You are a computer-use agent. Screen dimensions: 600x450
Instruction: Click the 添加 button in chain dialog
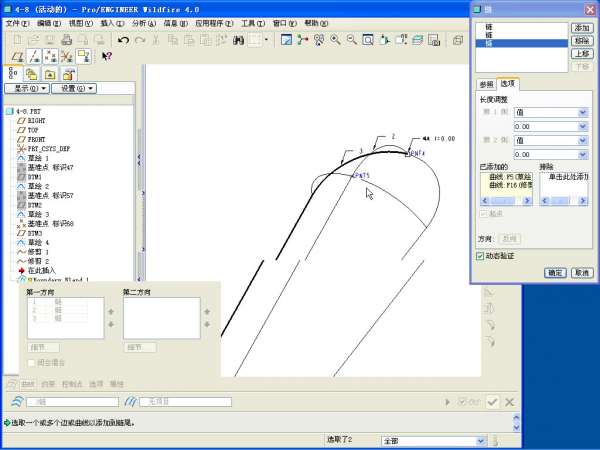click(x=582, y=28)
